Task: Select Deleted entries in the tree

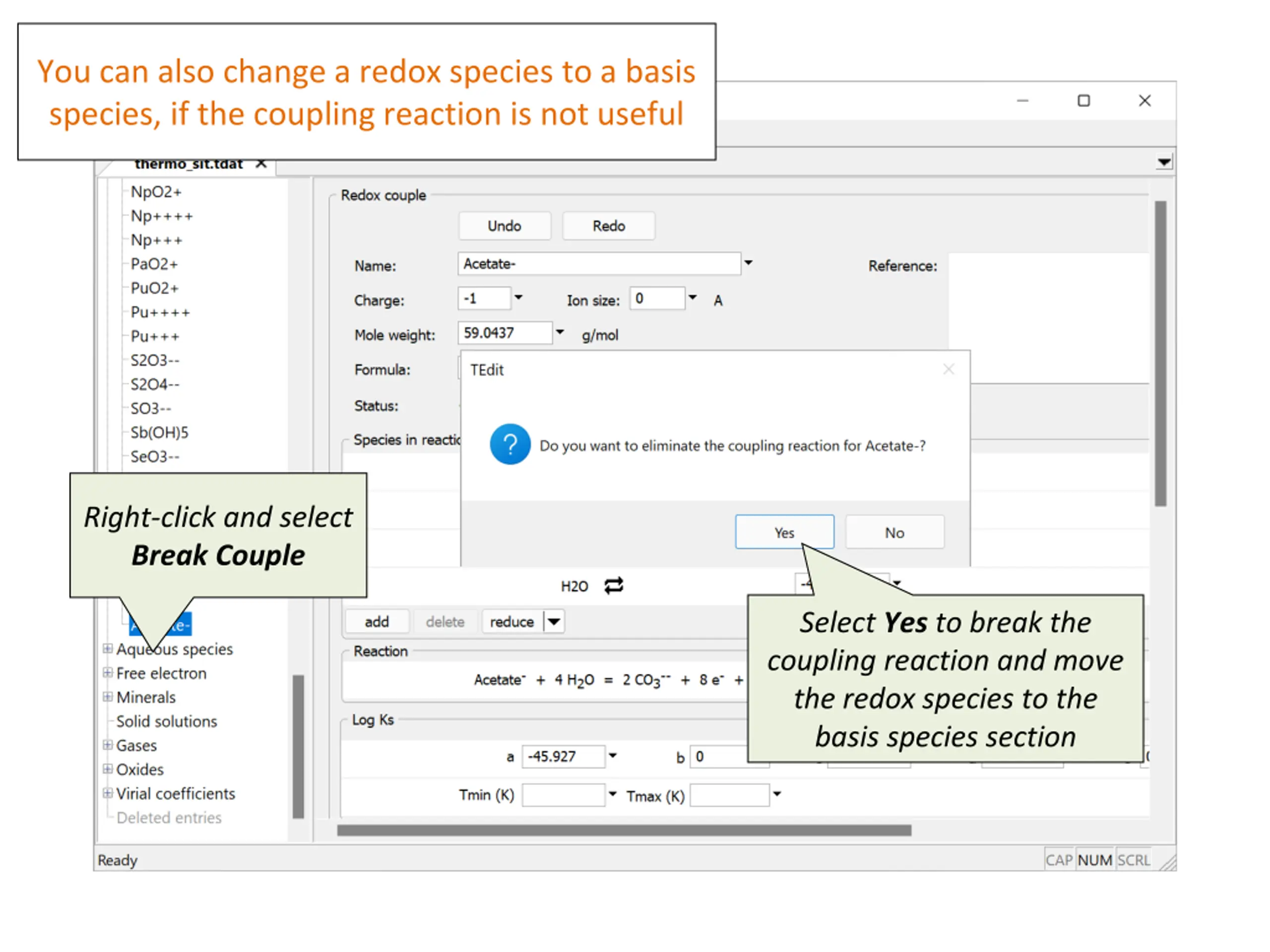Action: [169, 818]
